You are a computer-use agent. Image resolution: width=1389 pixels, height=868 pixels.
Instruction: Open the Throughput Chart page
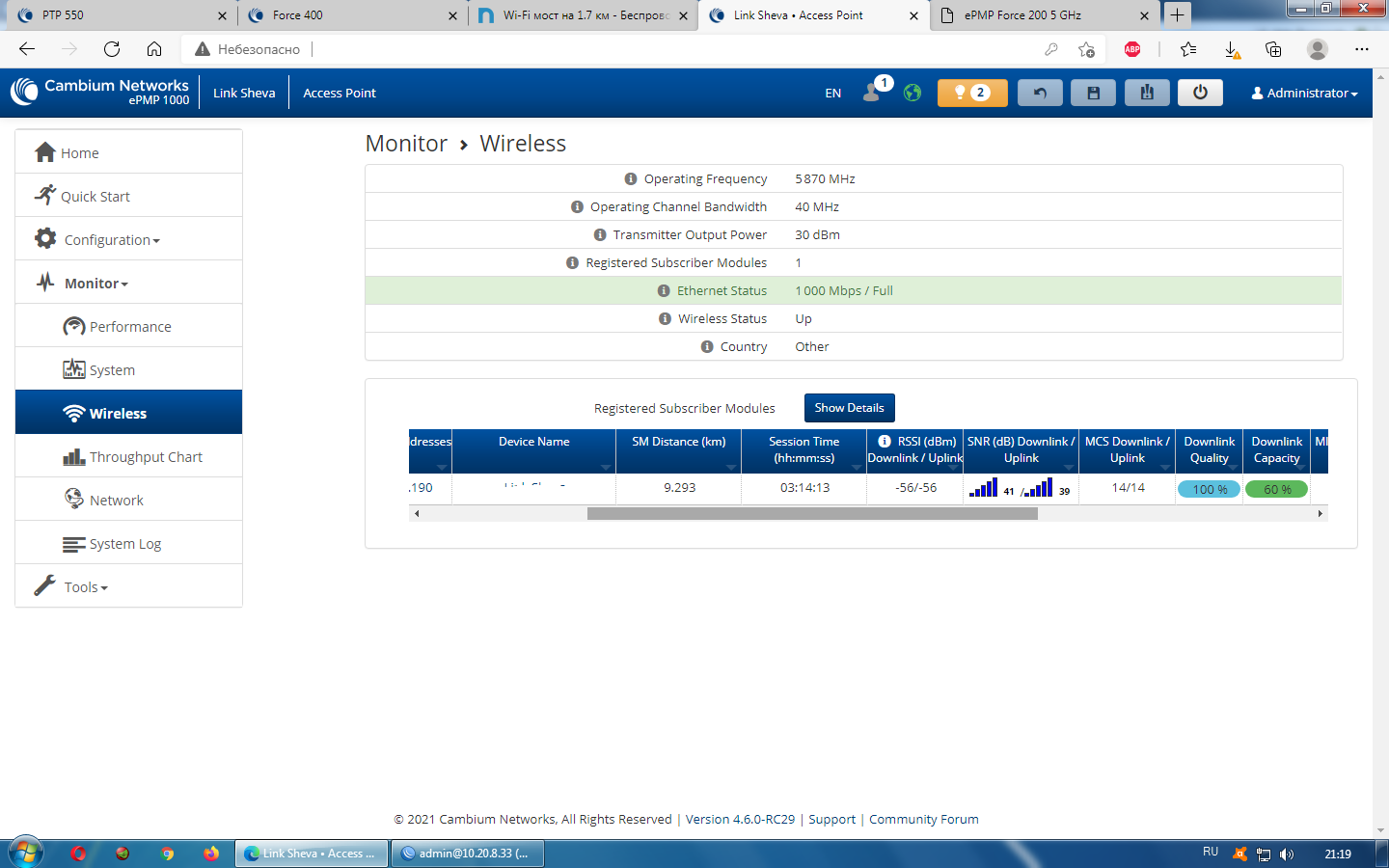pyautogui.click(x=128, y=456)
